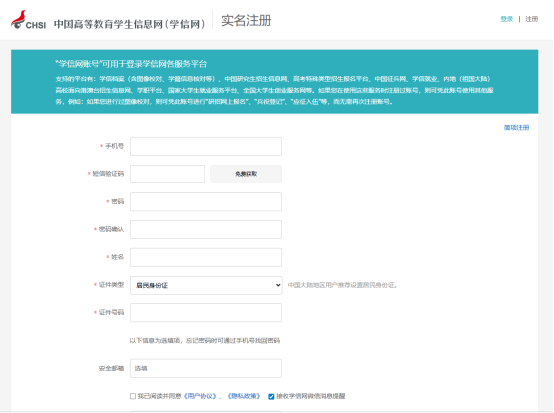Open the 注册 register link
Screen dimensions: 554x413
pos(531,19)
